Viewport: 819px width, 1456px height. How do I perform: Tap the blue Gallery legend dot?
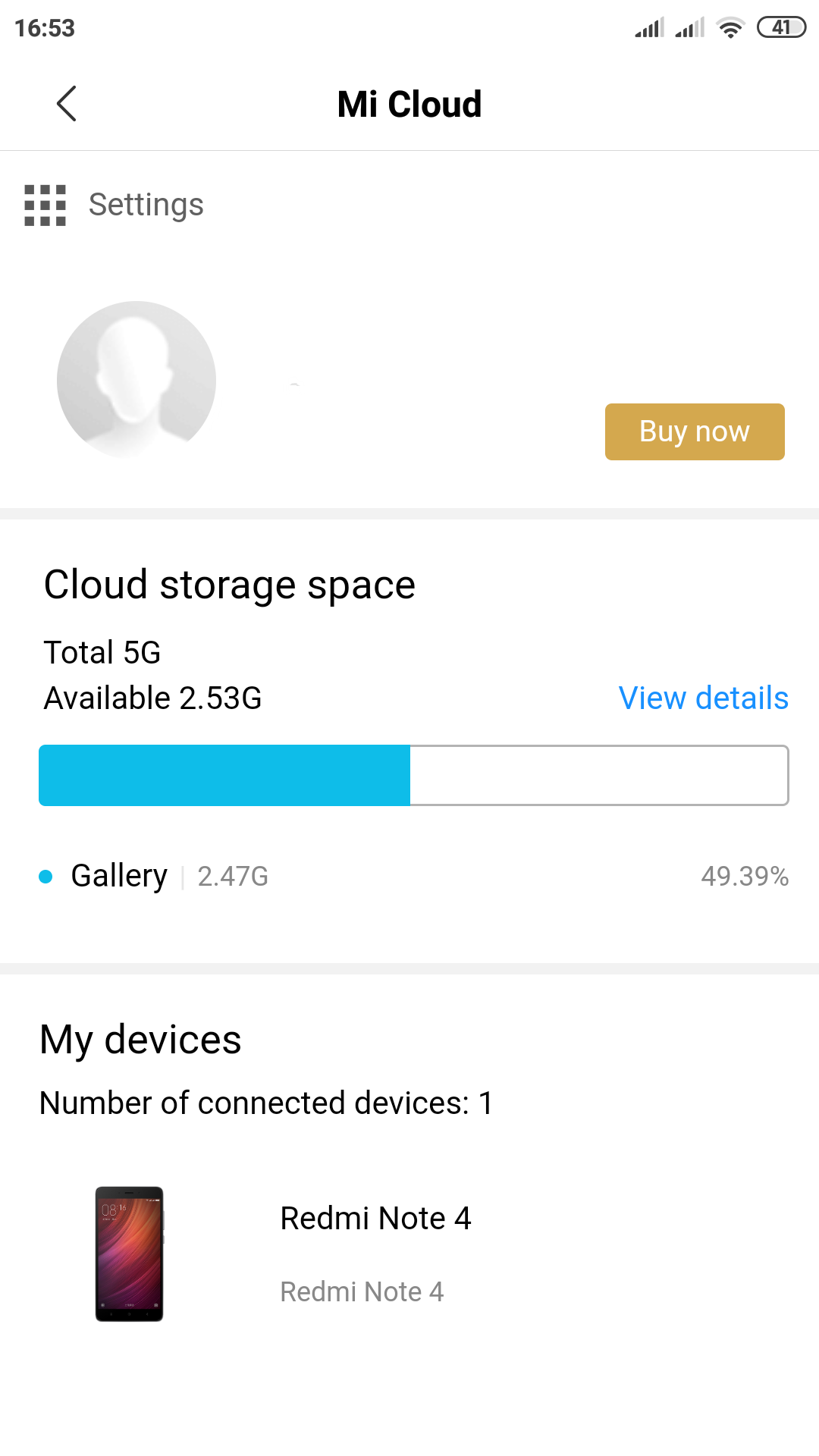(45, 877)
